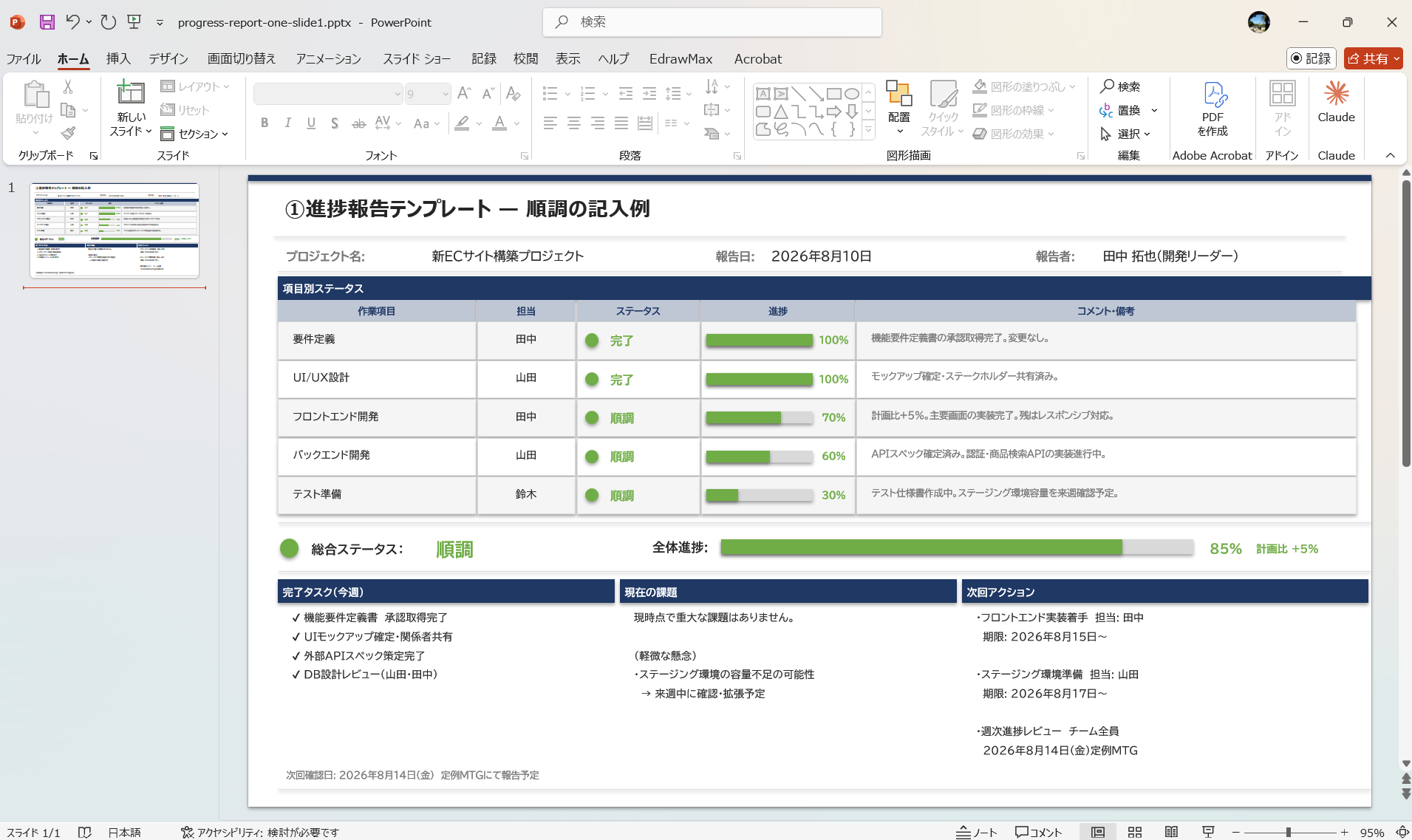Open Arrange (配置) tool
The width and height of the screenshot is (1412, 840).
point(898,108)
